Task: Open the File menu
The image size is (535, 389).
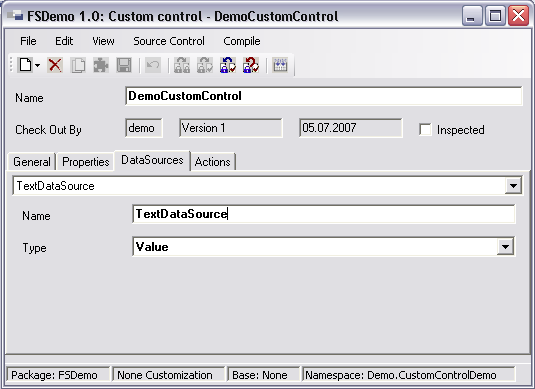Action: (28, 41)
